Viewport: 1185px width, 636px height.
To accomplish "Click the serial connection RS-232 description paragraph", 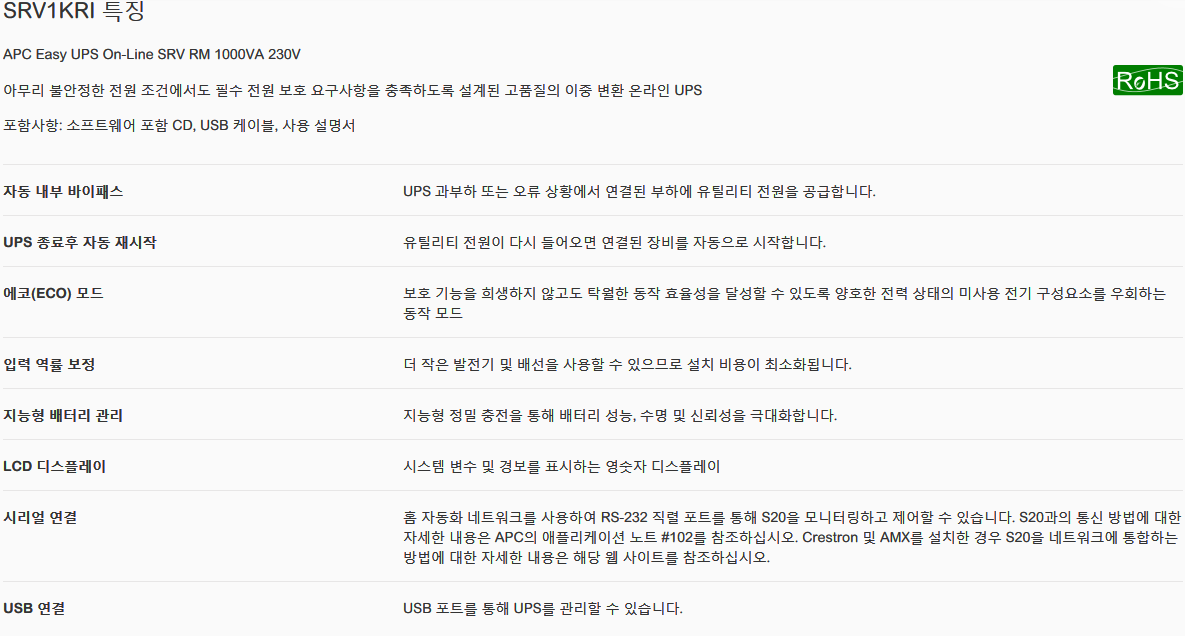I will [791, 537].
